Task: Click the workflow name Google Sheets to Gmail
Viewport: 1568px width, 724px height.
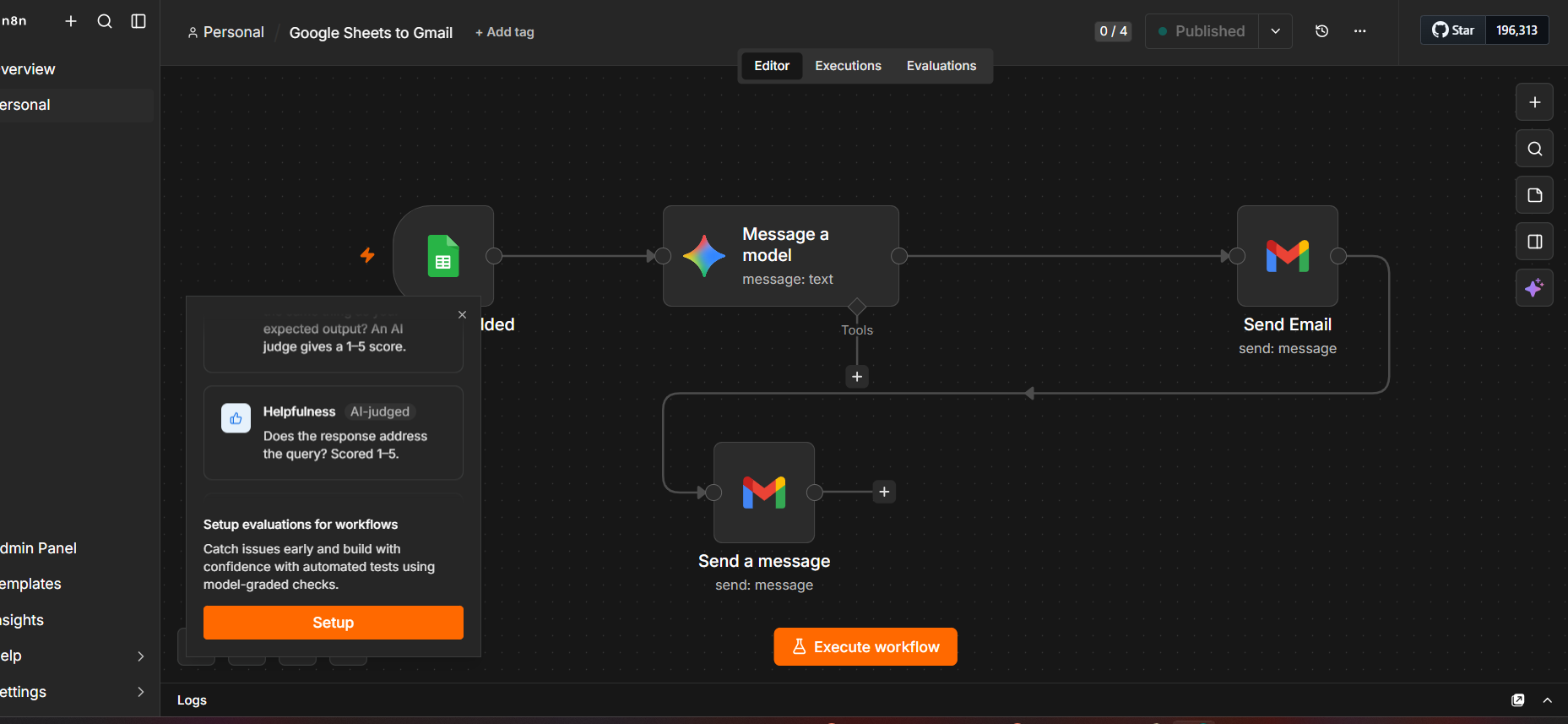Action: [371, 33]
